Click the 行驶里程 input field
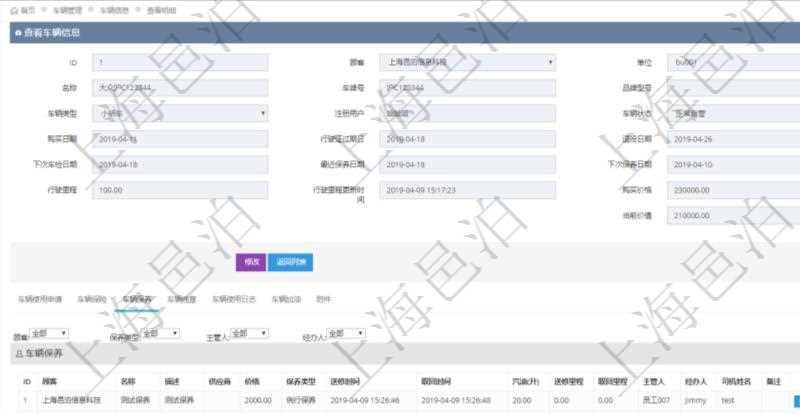This screenshot has height=414, width=800. [x=179, y=189]
